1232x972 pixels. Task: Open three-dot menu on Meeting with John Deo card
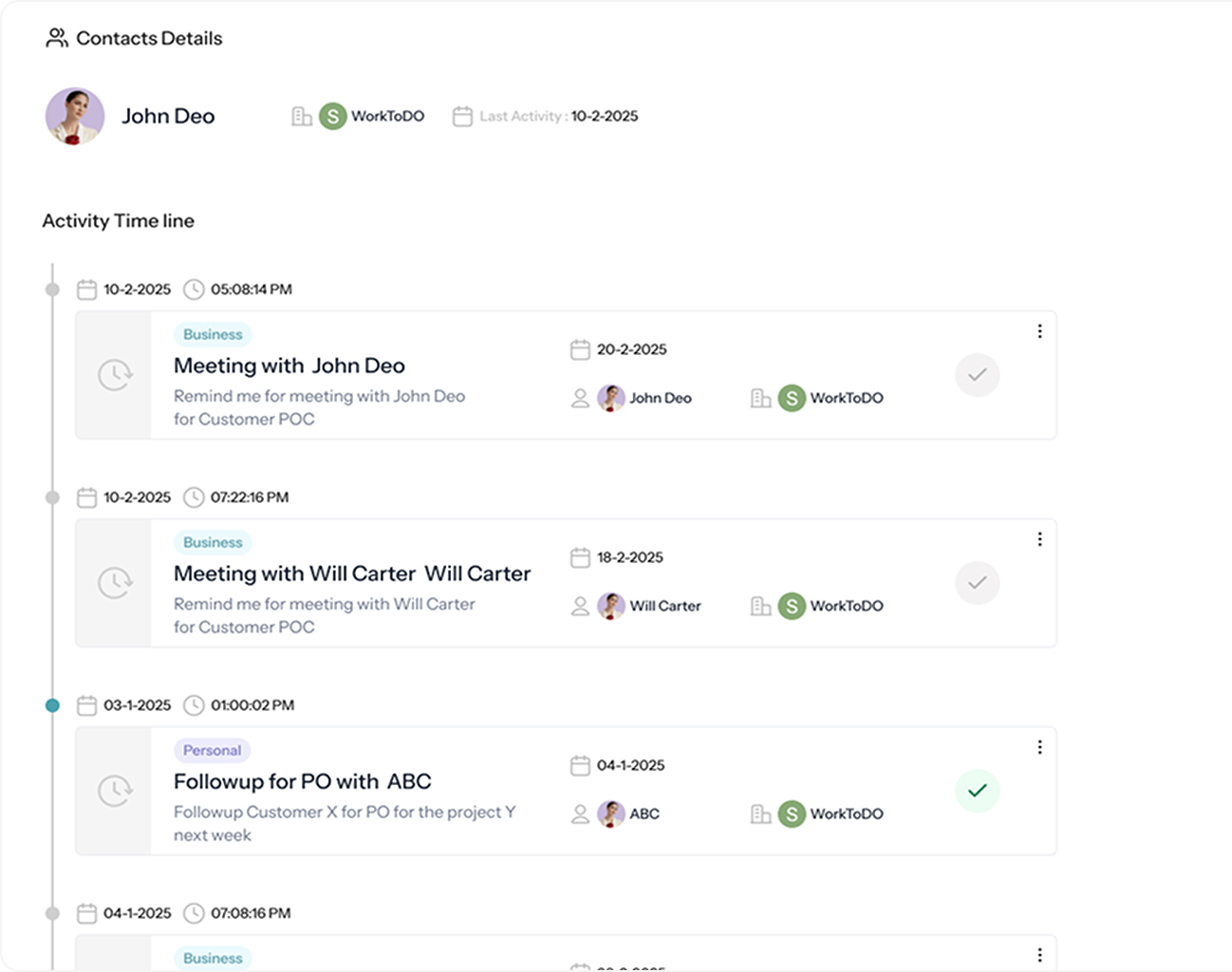[x=1039, y=331]
